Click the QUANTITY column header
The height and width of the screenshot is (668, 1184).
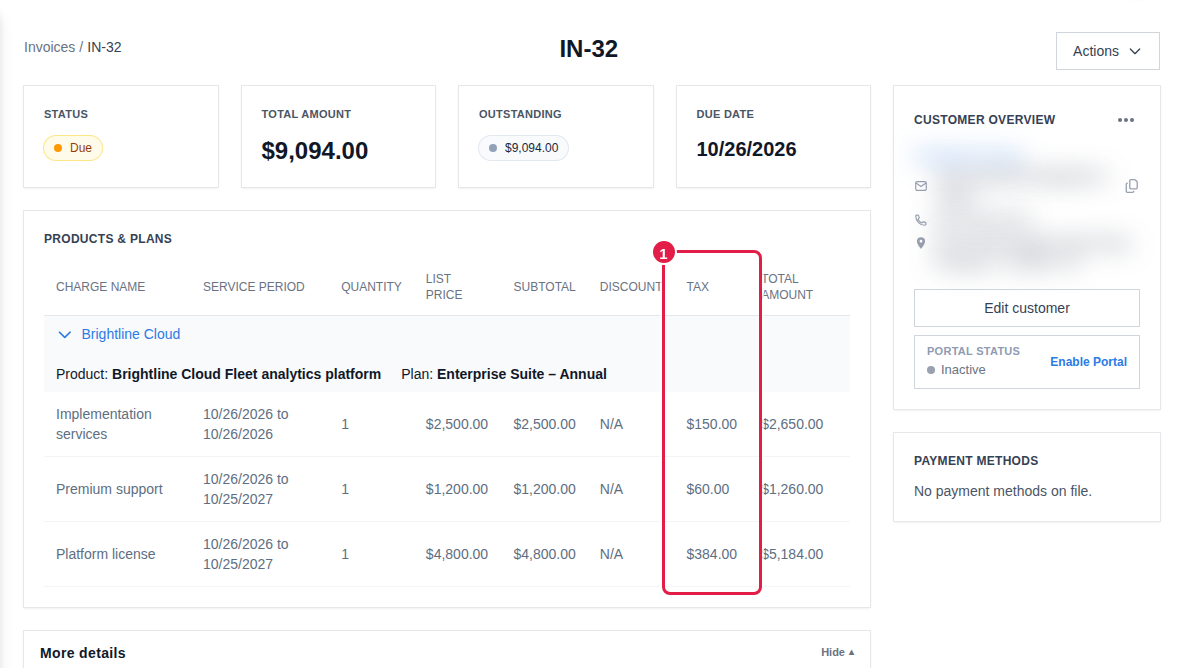(x=371, y=287)
